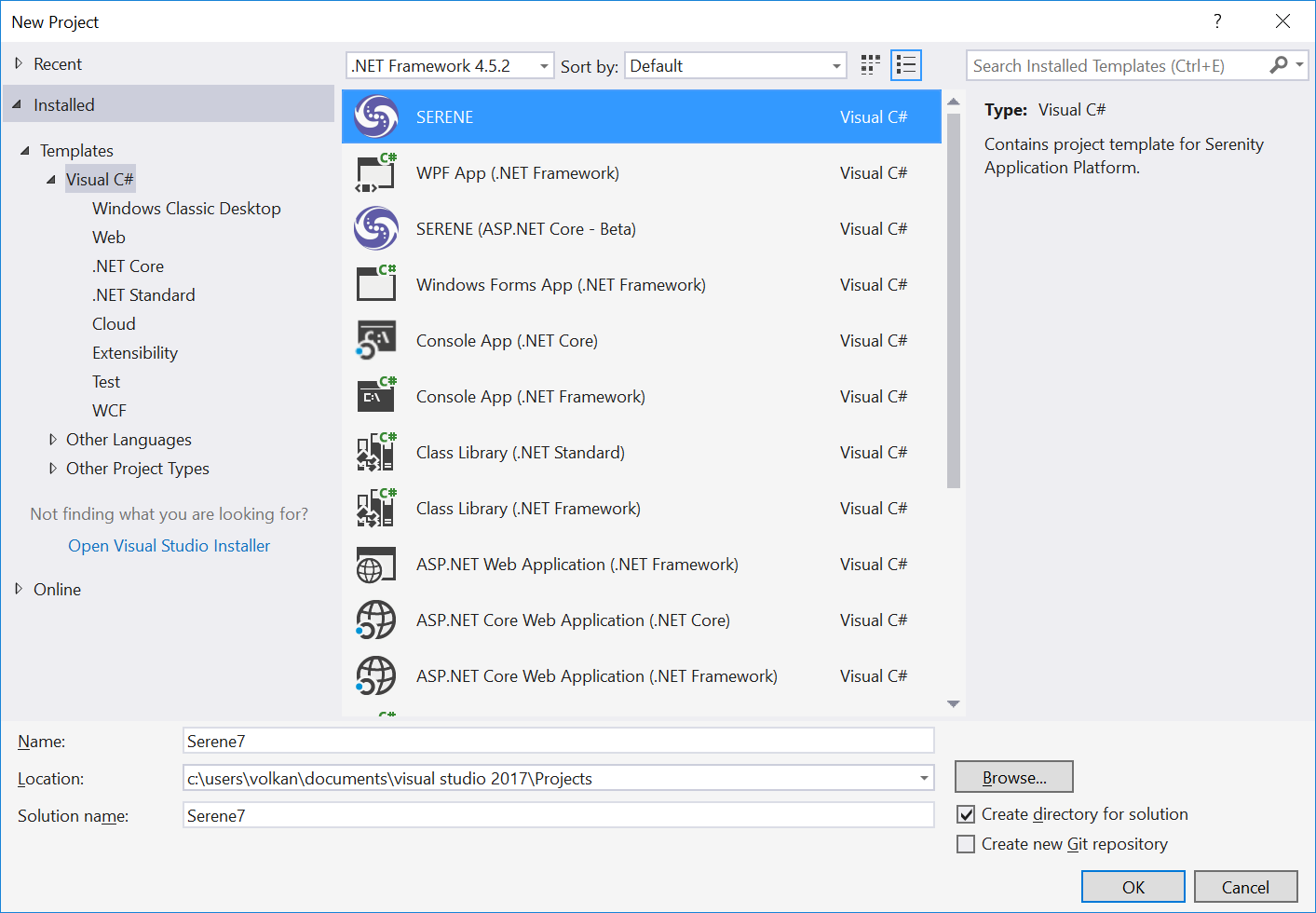Select the SERENE template icon

376,117
